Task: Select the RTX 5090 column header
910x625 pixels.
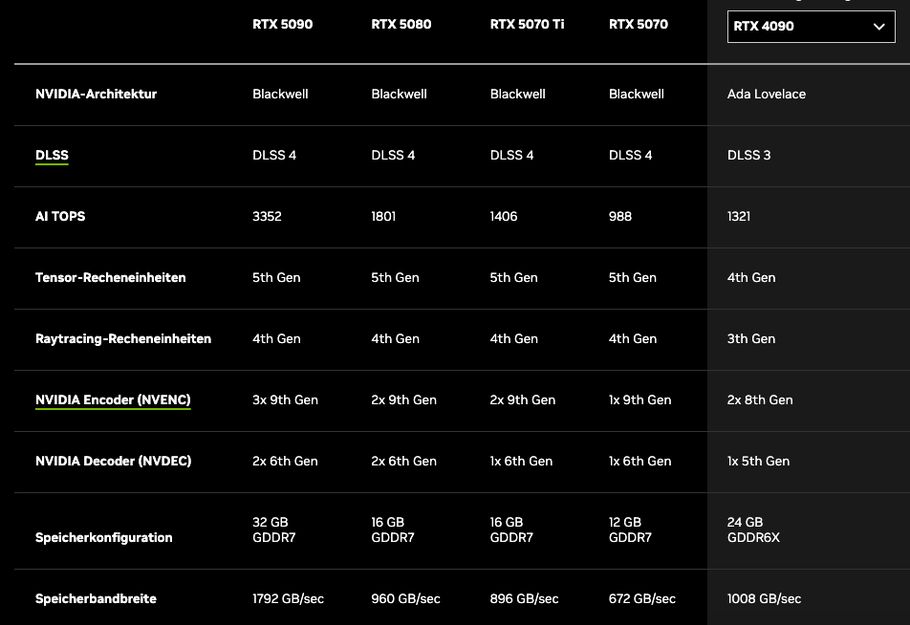Action: pos(282,24)
